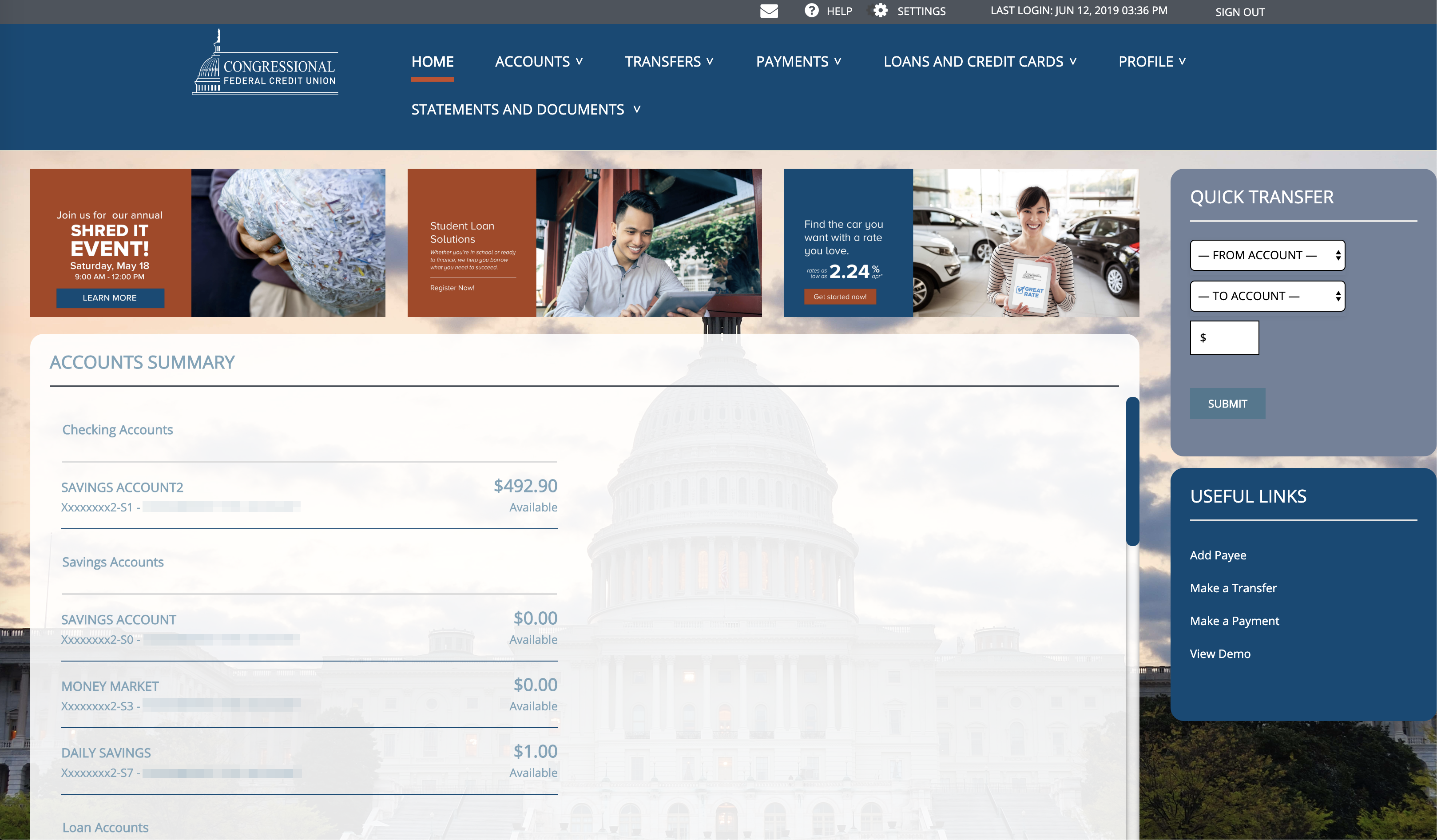Image resolution: width=1437 pixels, height=840 pixels.
Task: Click the Xxxxxxxx2-S0 account number
Action: click(x=97, y=640)
